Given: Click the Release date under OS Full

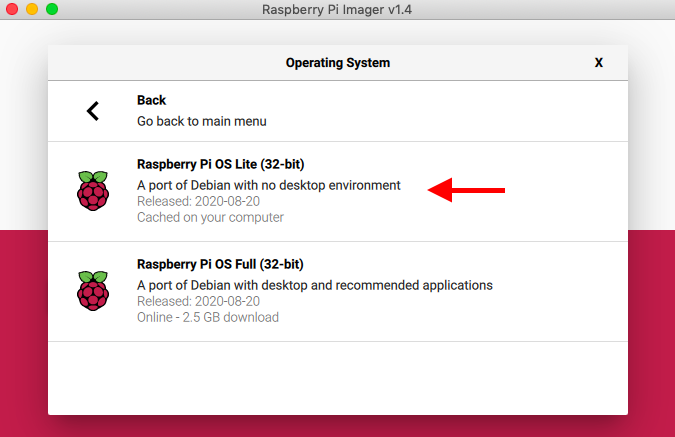Looking at the screenshot, I should click(x=198, y=301).
